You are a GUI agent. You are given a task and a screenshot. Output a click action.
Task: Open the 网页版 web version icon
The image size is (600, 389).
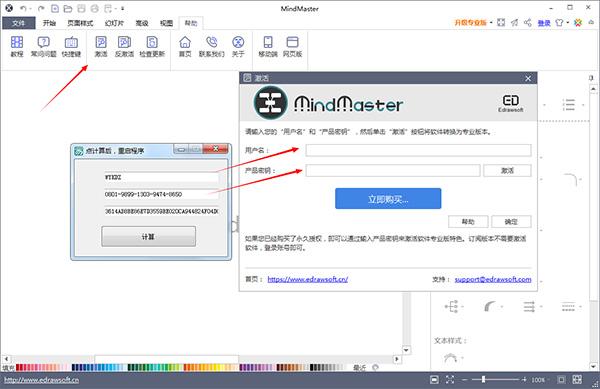pyautogui.click(x=292, y=46)
